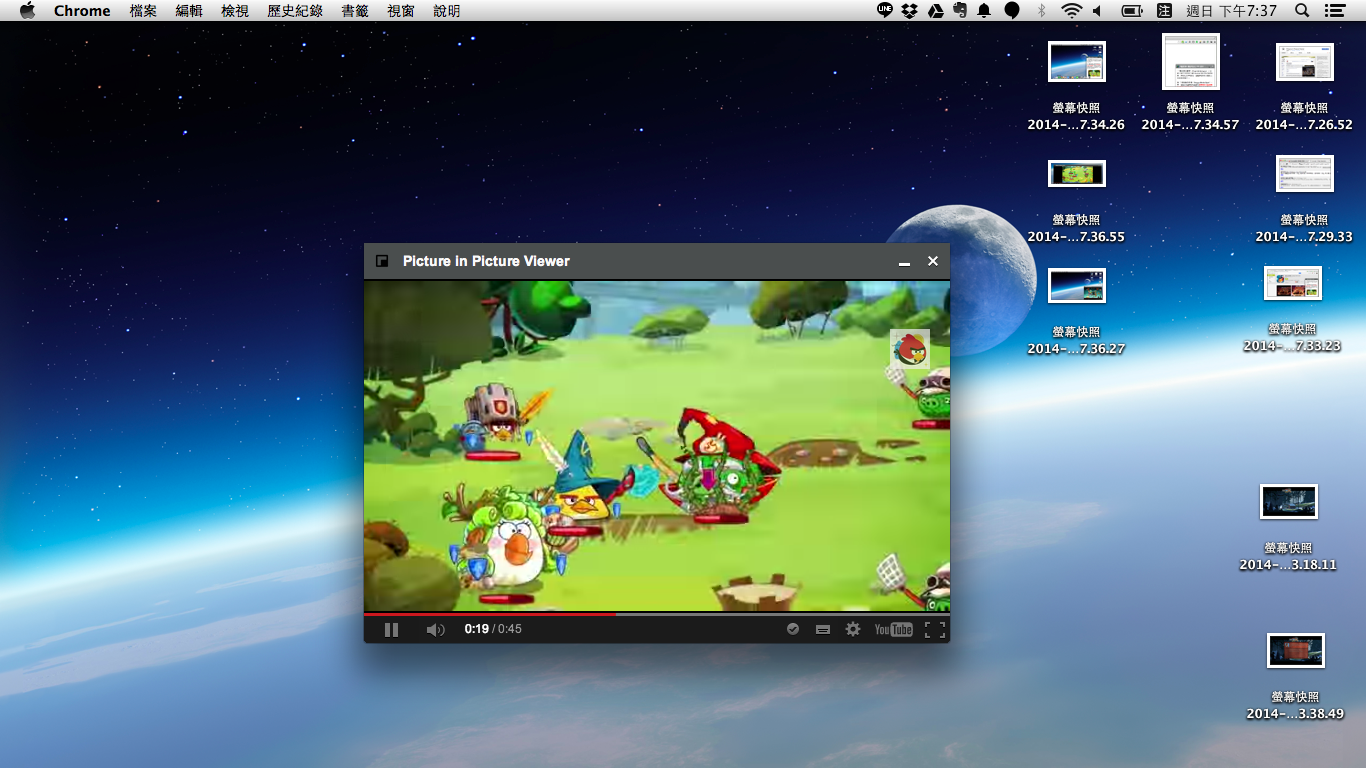Toggle captions with the subtitles icon
The image size is (1366, 768).
coord(823,630)
